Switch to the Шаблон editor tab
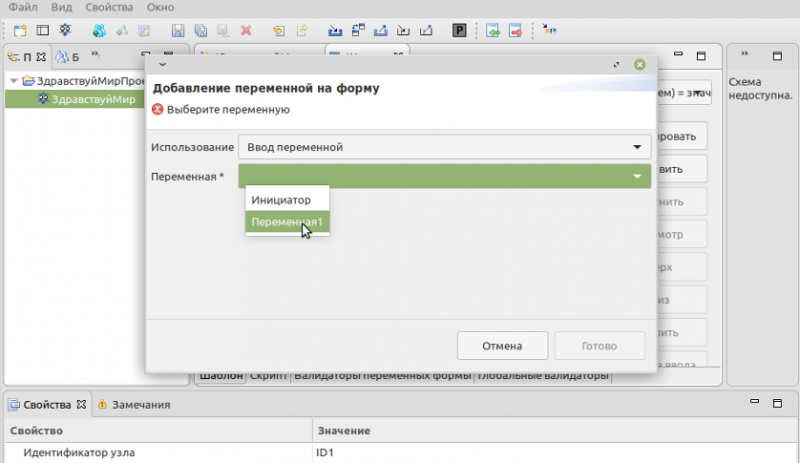Screen dimensions: 800x463 [221, 376]
